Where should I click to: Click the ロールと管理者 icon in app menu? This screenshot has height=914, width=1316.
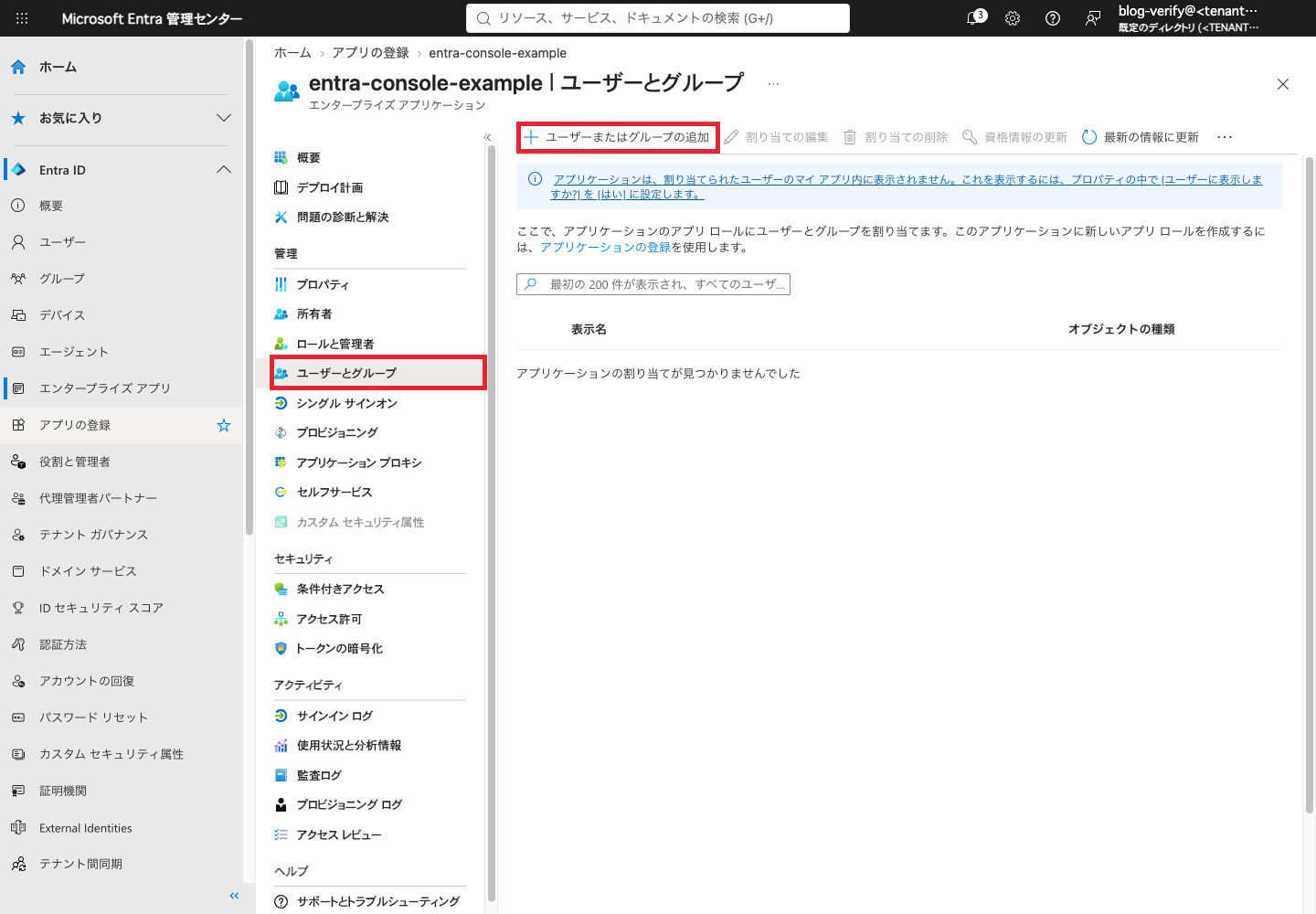(x=281, y=344)
